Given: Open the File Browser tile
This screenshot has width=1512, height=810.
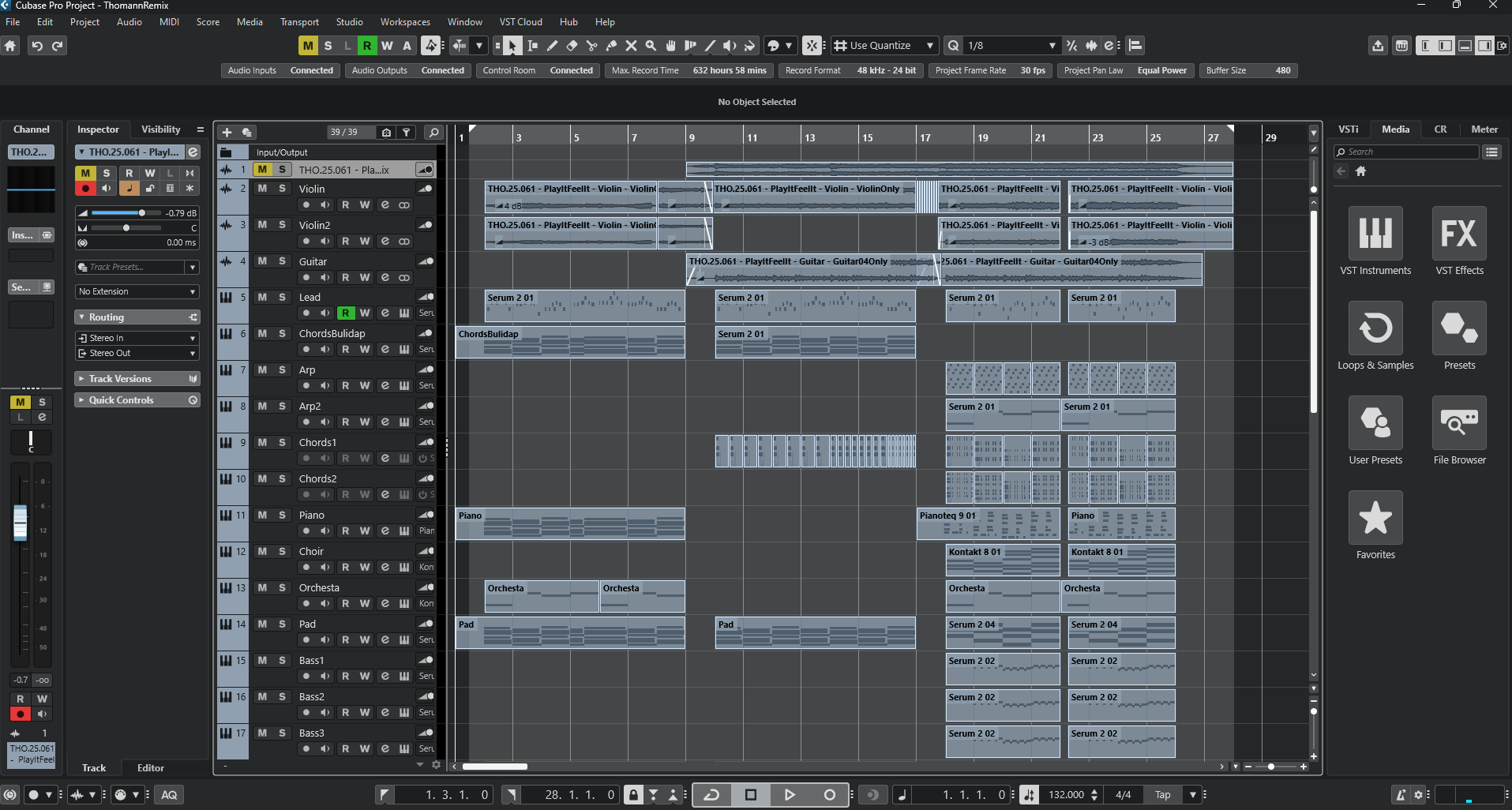Looking at the screenshot, I should click(1458, 423).
